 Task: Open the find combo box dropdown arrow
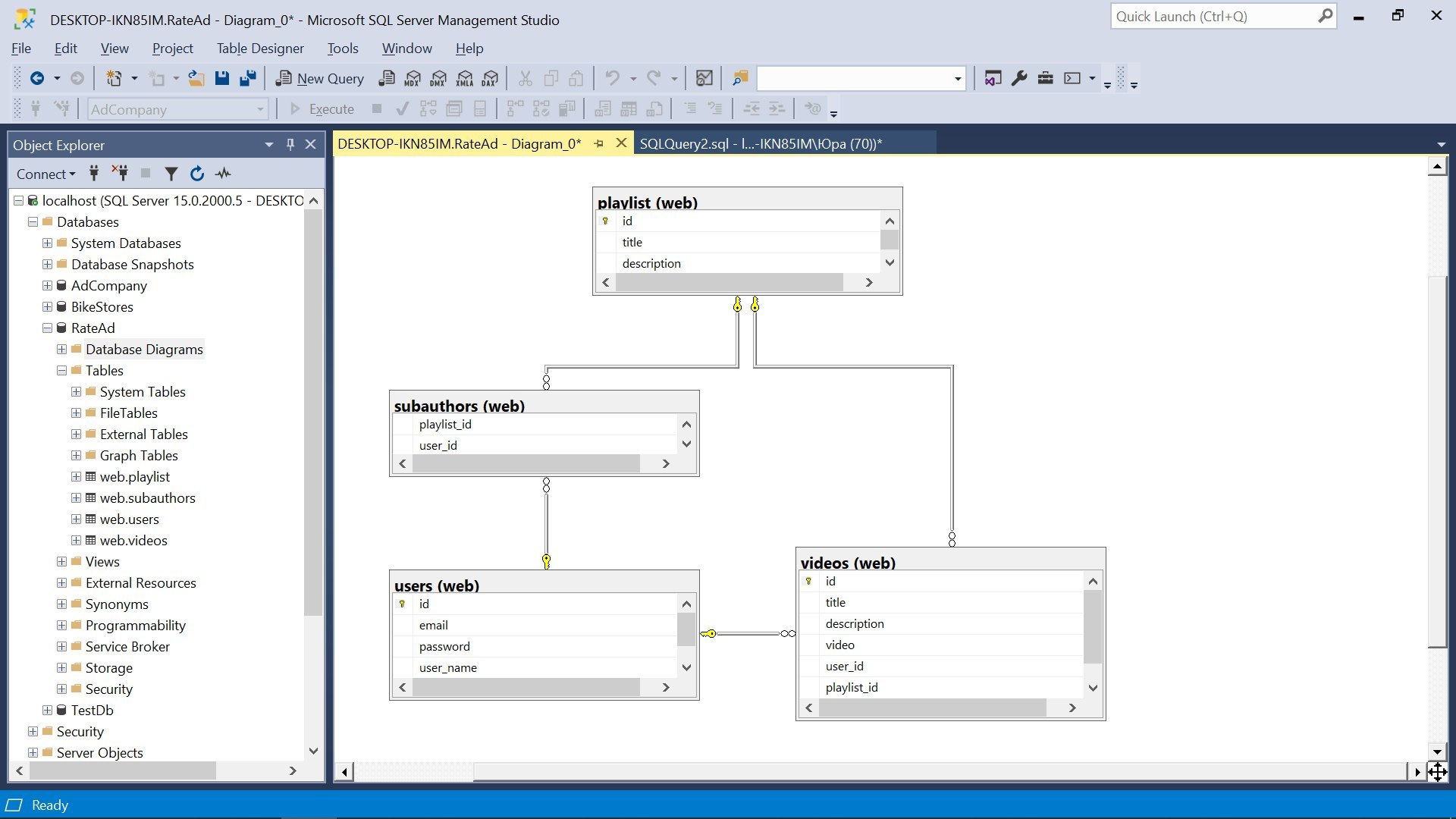pos(958,78)
